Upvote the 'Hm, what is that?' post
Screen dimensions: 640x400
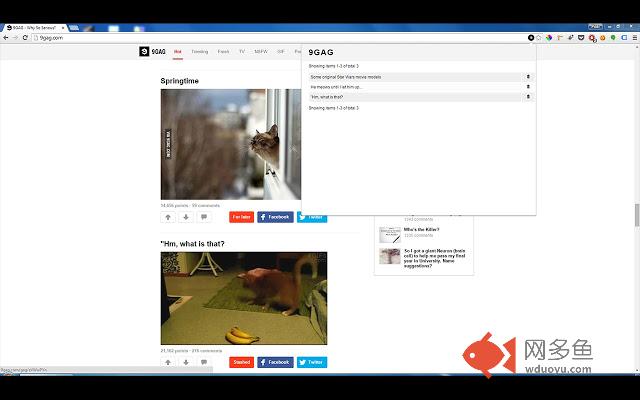point(168,362)
